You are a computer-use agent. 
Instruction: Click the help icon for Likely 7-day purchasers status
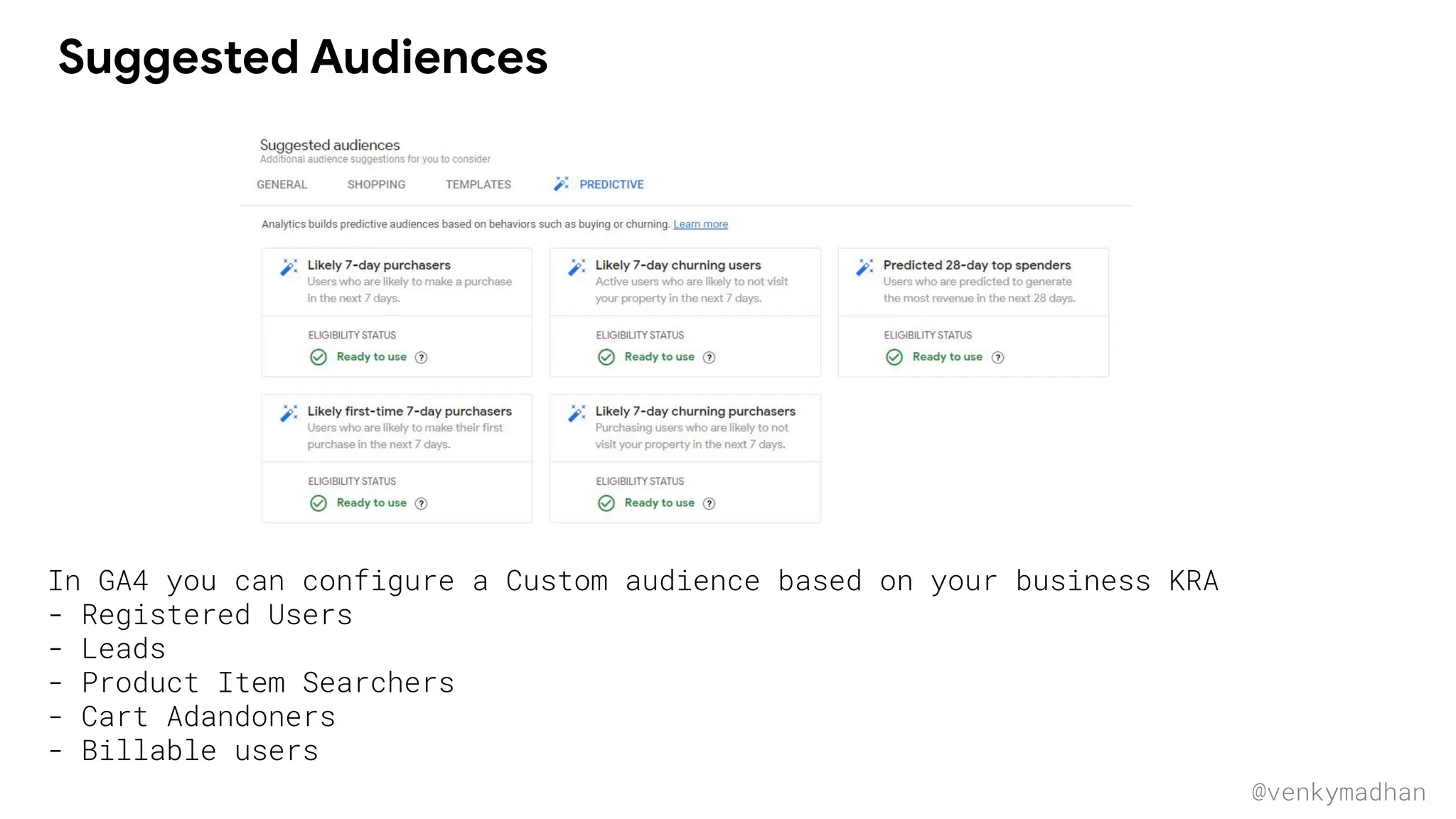[x=422, y=358]
